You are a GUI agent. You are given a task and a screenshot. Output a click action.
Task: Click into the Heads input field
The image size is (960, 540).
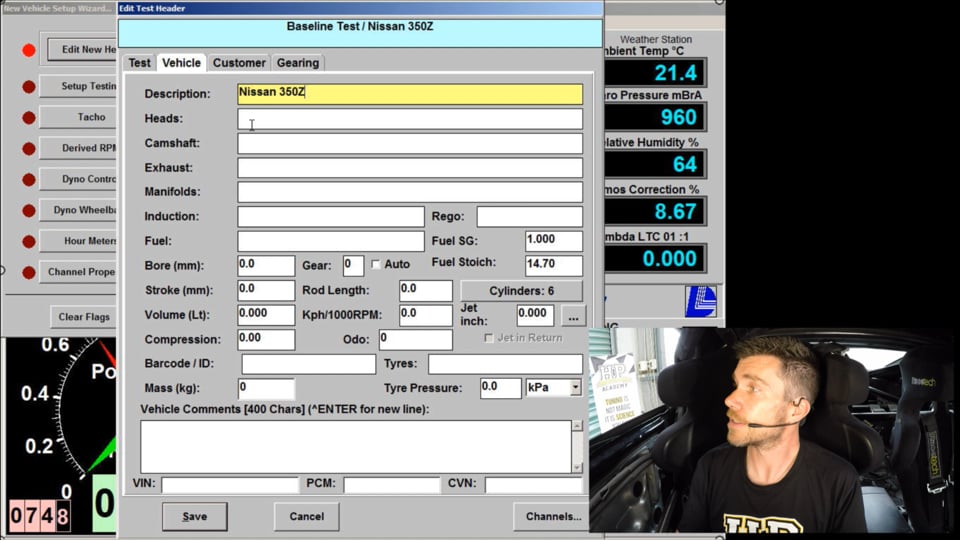tap(410, 119)
